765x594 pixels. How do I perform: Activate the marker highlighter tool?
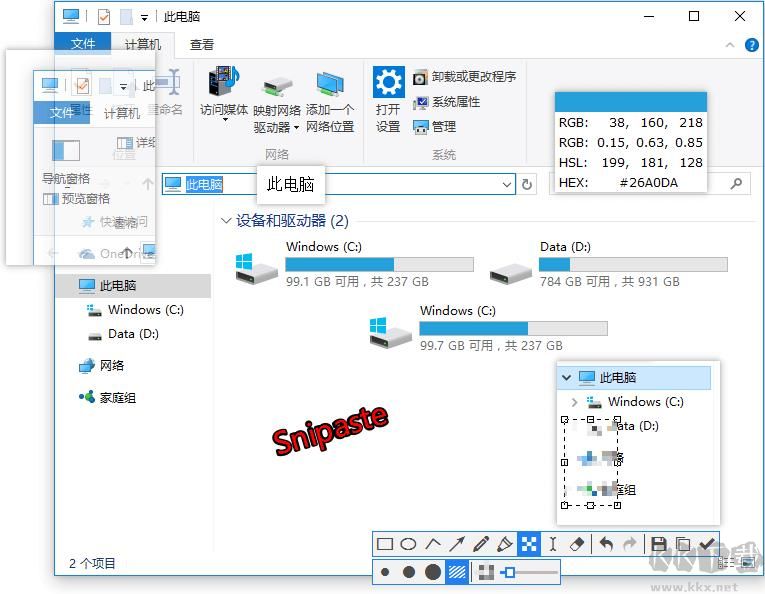point(504,544)
